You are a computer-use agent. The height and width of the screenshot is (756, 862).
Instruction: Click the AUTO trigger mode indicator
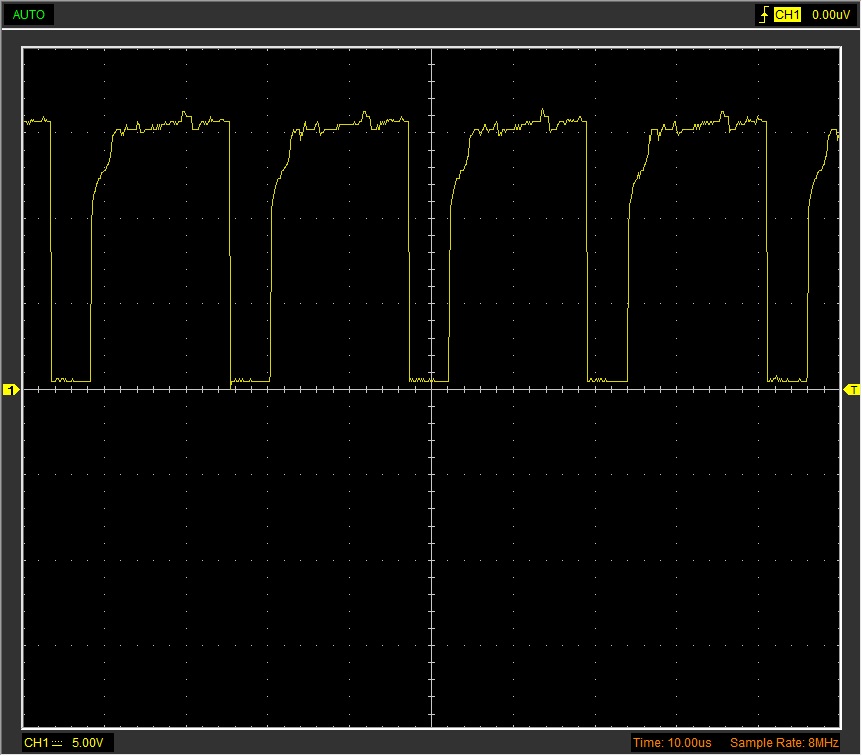click(x=28, y=15)
